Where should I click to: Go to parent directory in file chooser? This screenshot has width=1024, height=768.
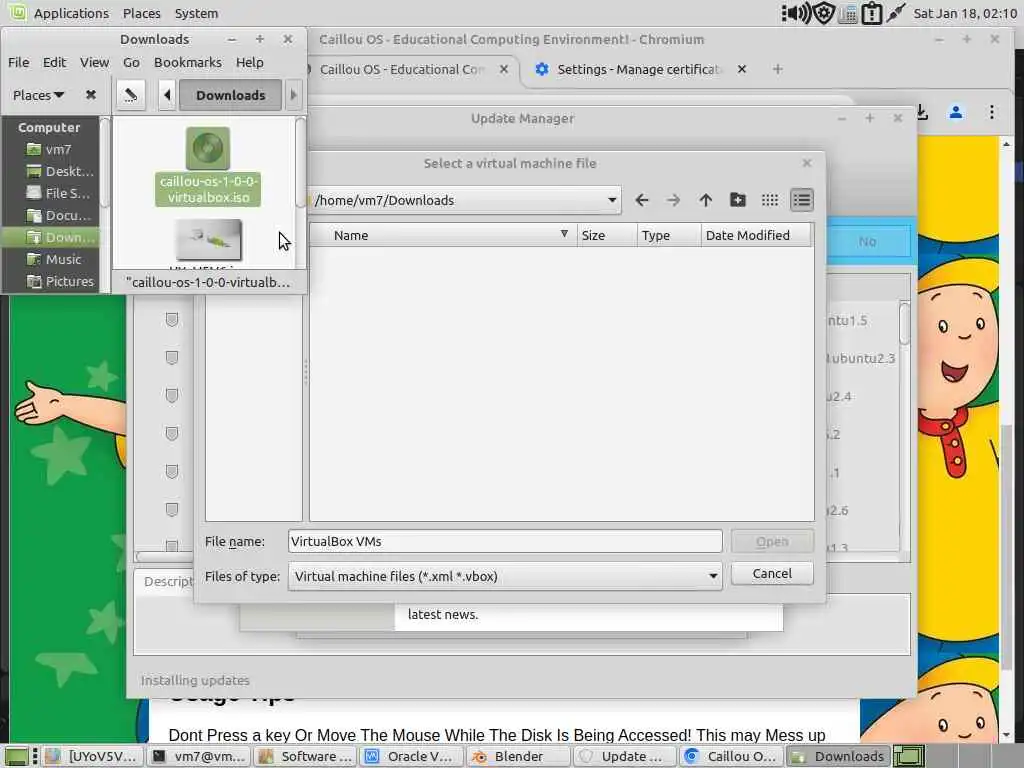pos(705,200)
